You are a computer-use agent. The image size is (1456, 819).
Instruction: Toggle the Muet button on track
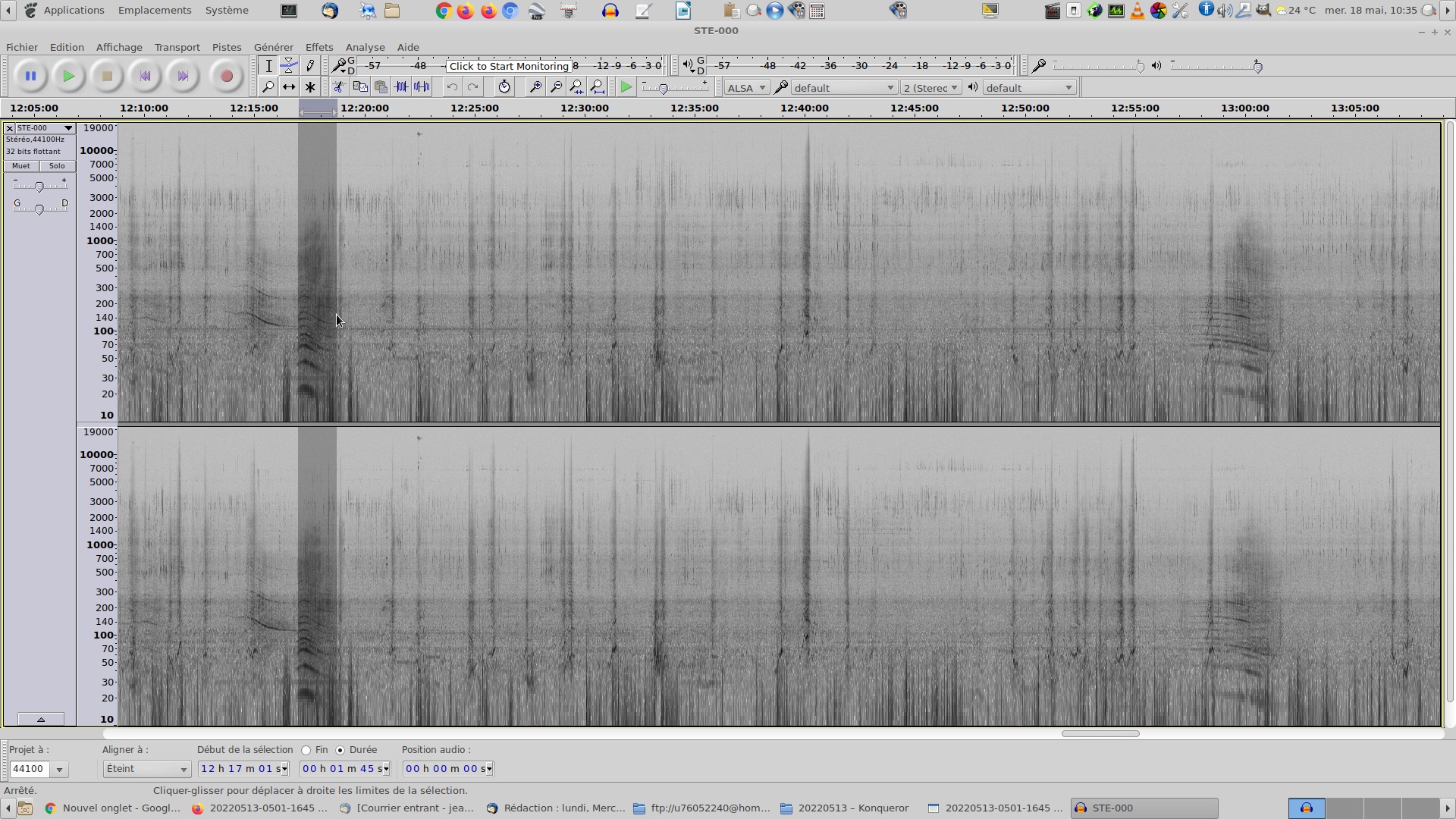coord(21,166)
